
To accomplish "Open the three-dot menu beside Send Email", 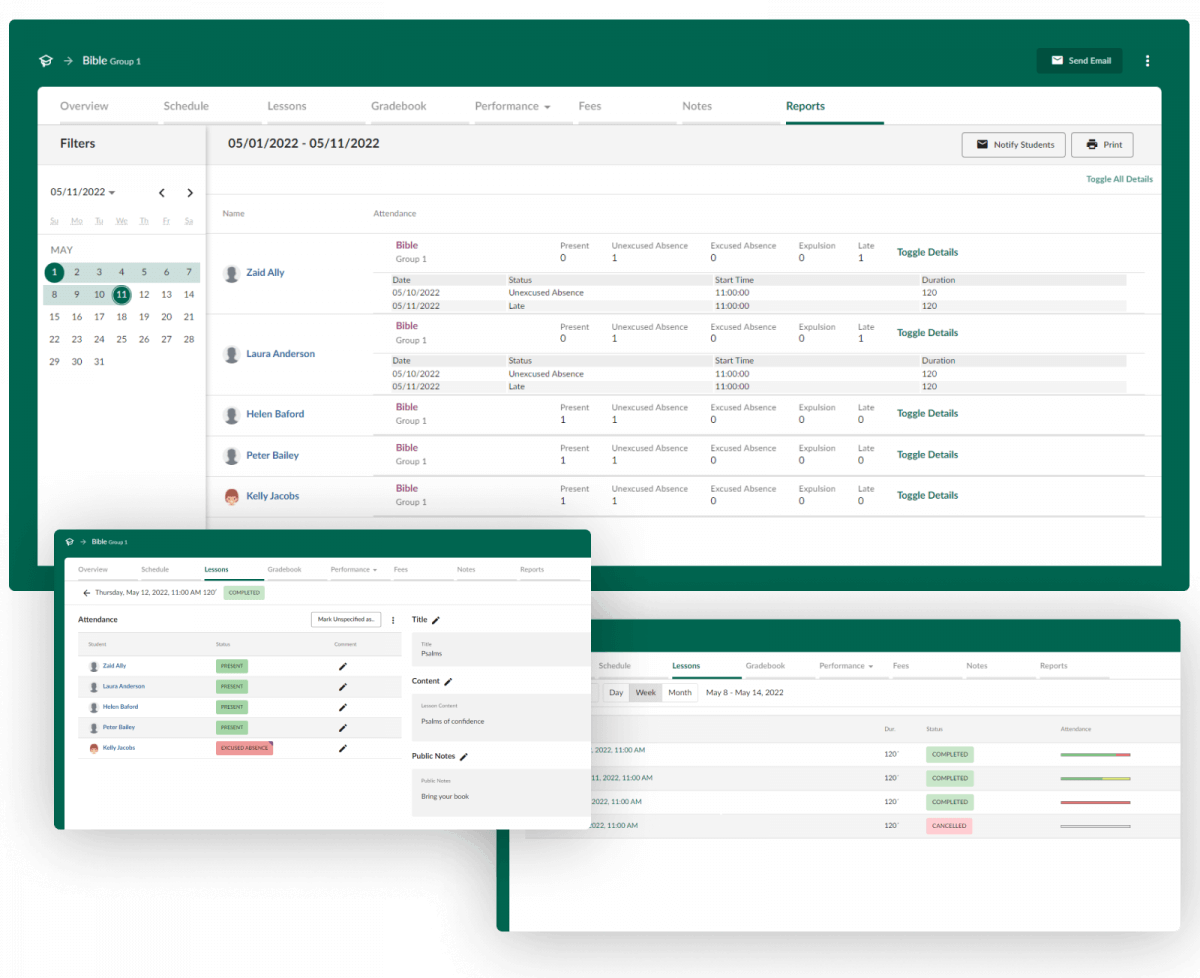I will click(1147, 61).
